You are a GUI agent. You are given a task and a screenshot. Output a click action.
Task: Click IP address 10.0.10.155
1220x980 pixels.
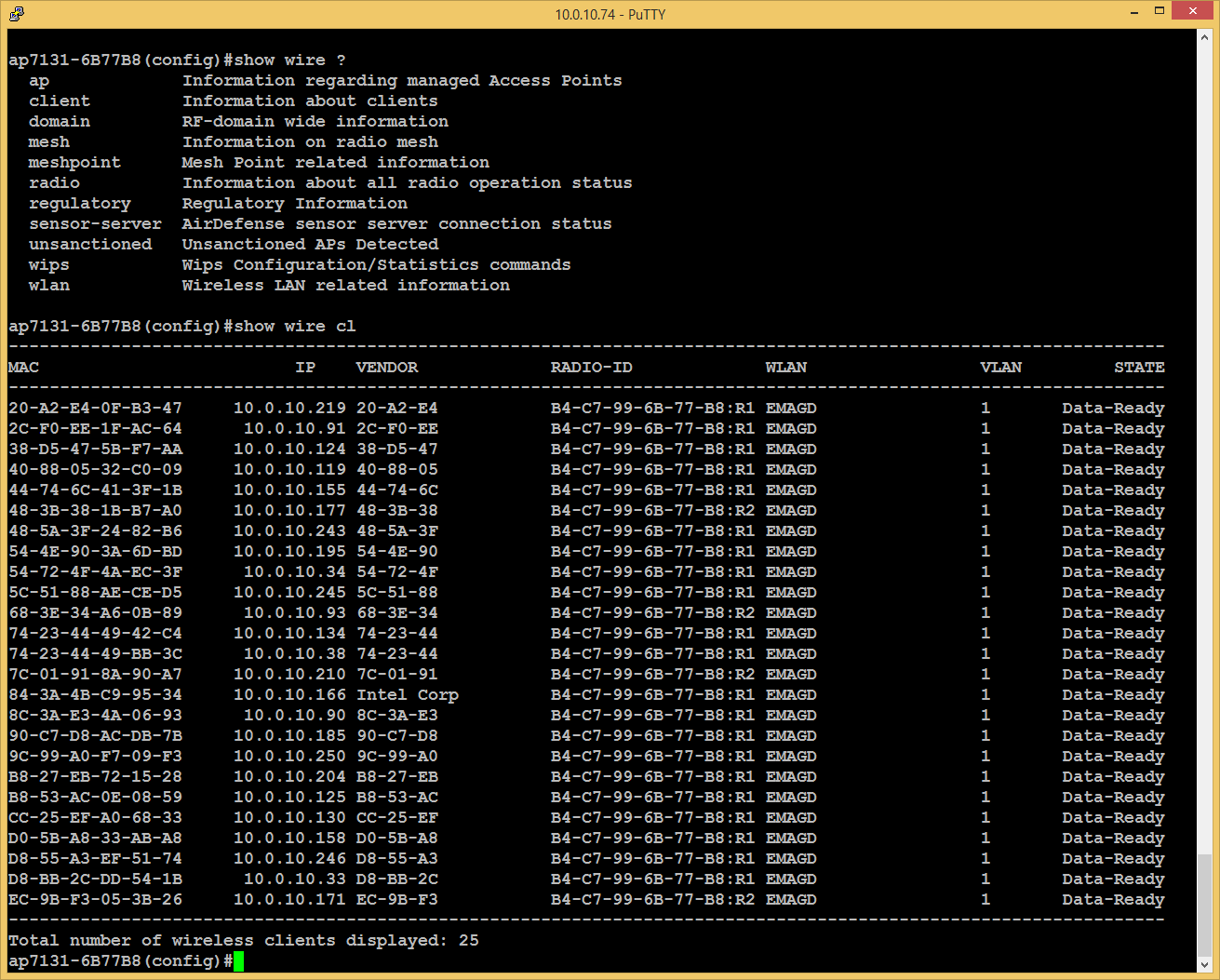289,490
